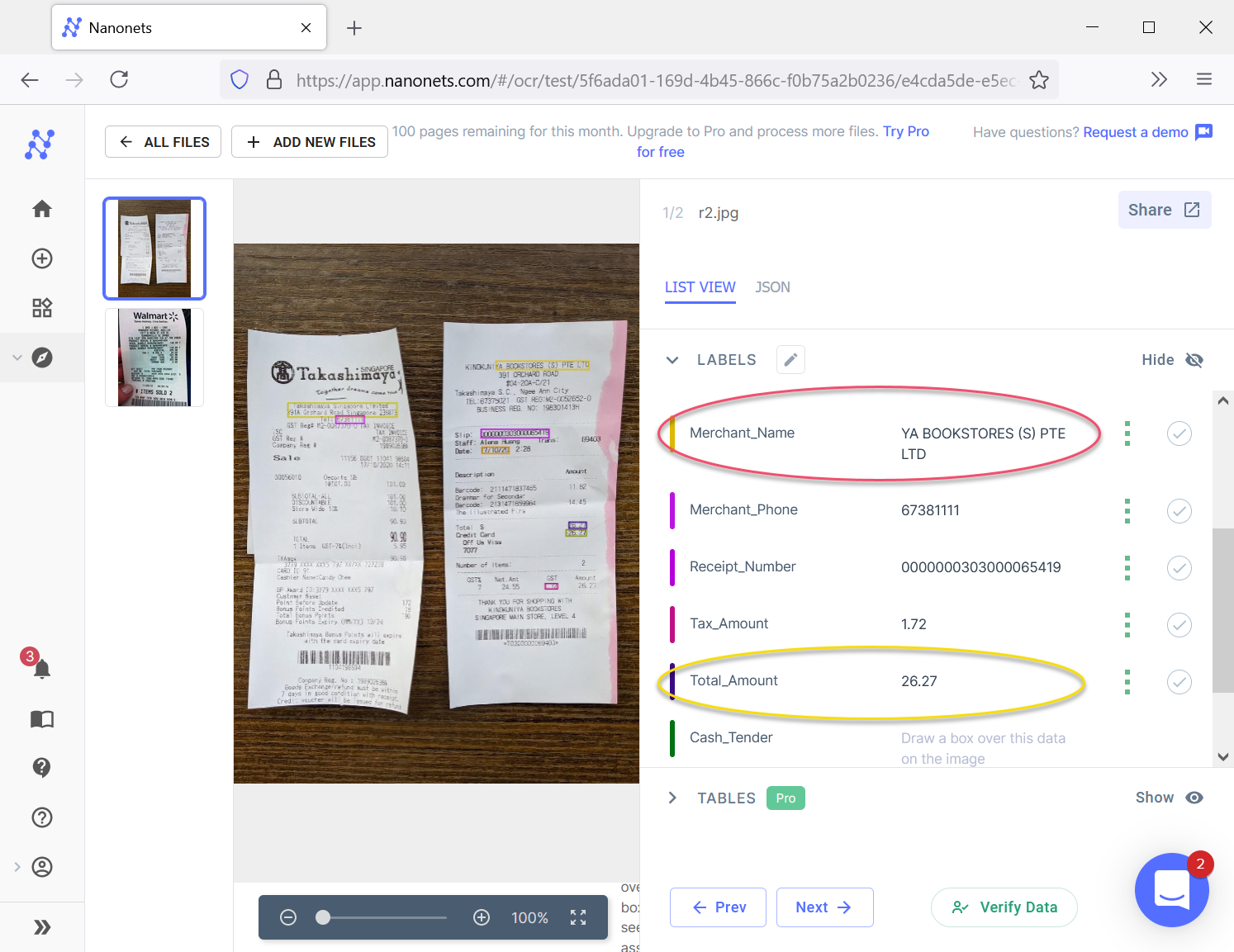Open the documentation book icon in sidebar
This screenshot has height=952, width=1234.
(x=42, y=719)
